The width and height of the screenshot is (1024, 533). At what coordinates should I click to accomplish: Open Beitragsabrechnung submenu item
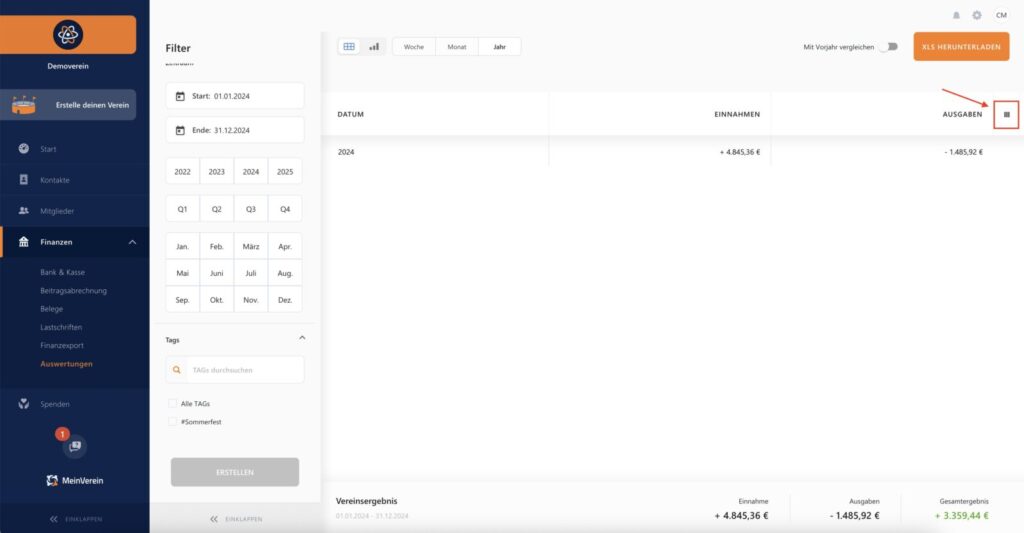point(73,290)
